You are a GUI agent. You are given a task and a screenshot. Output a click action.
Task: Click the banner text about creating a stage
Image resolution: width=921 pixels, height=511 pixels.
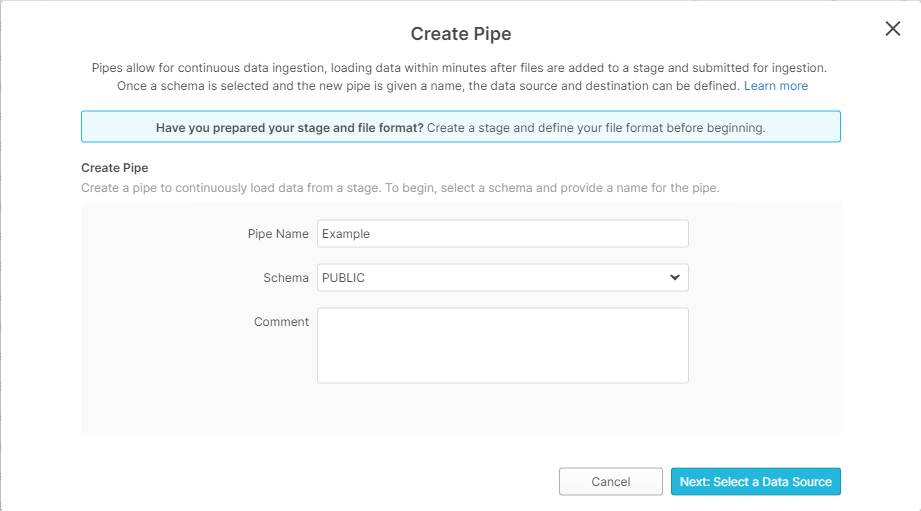(595, 128)
